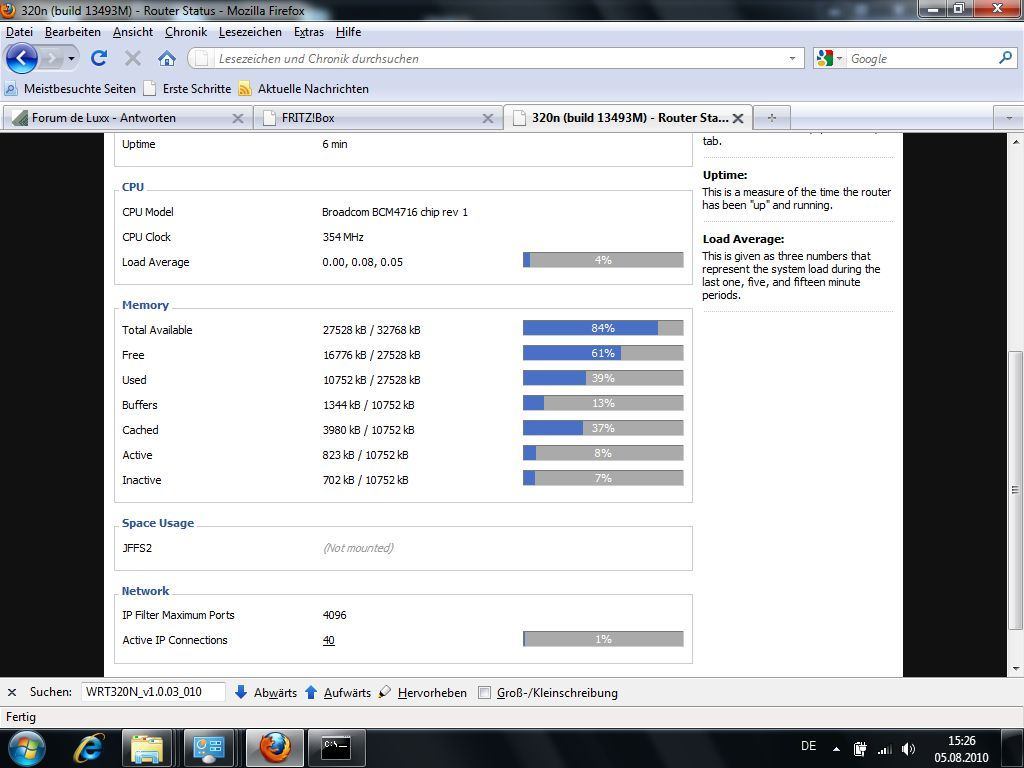Image resolution: width=1024 pixels, height=768 pixels.
Task: Close the FRITZ!Box tab
Action: [487, 119]
